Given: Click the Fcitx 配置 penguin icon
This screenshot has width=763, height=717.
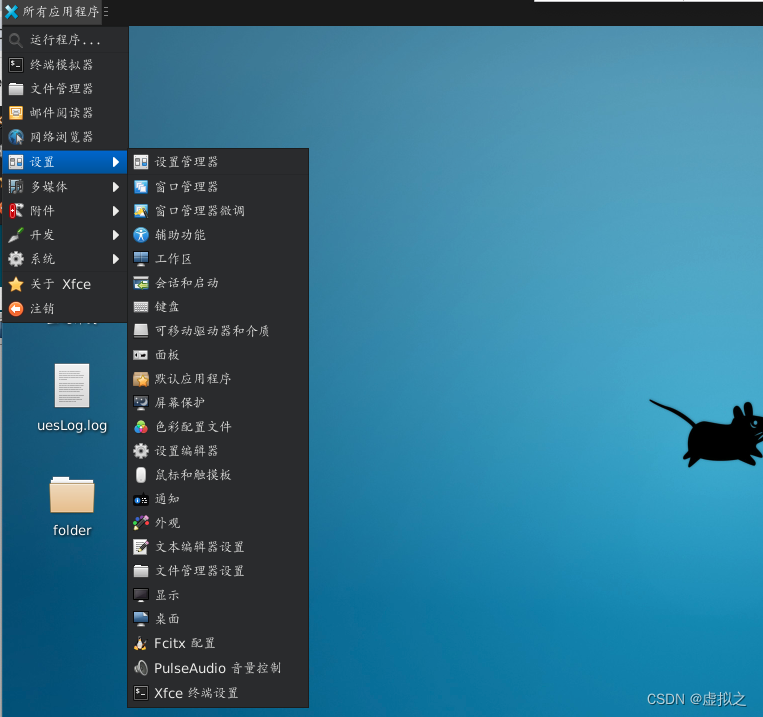Looking at the screenshot, I should (141, 643).
